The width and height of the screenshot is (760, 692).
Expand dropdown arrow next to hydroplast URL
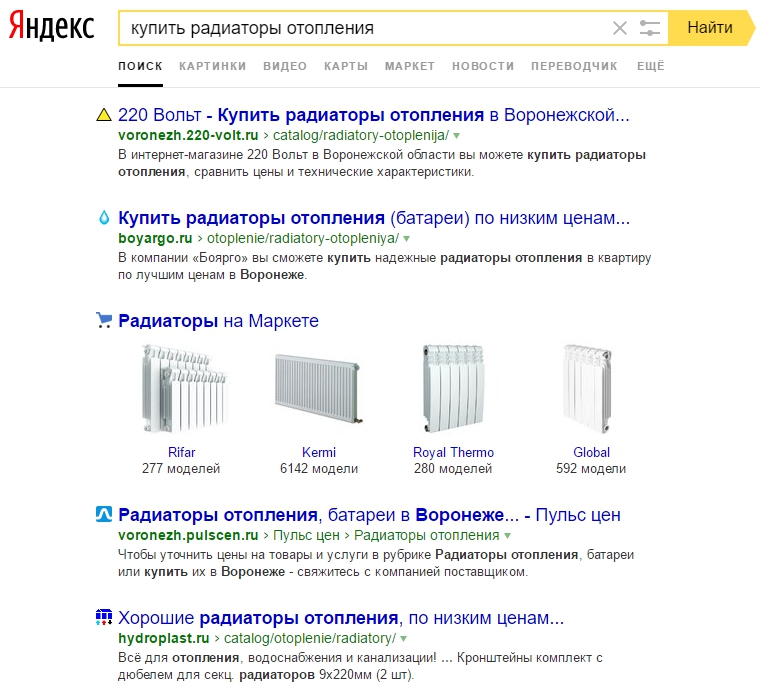(404, 639)
